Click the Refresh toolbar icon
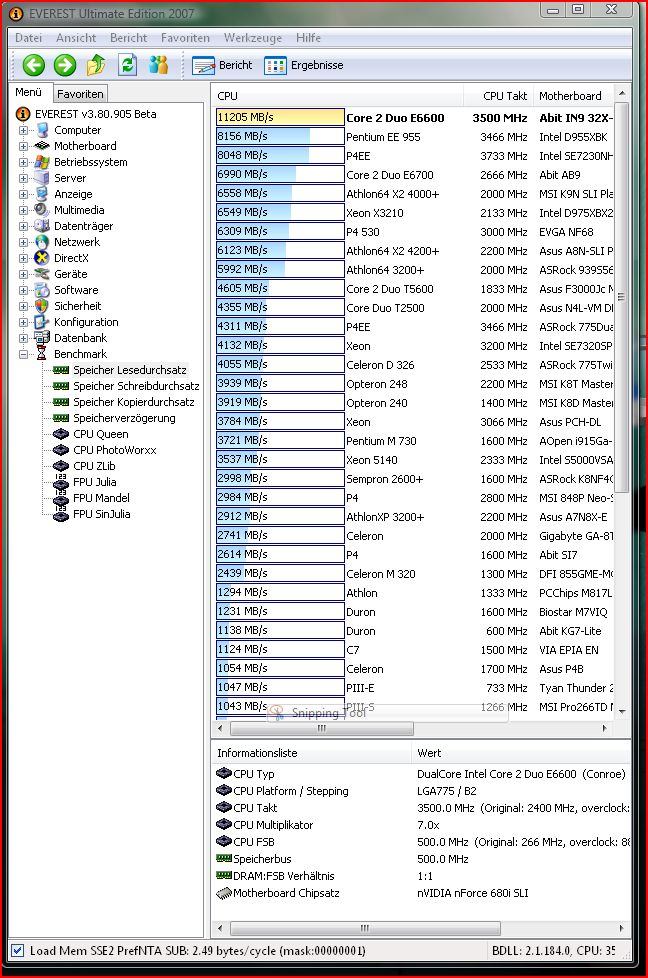Image resolution: width=648 pixels, height=978 pixels. [x=127, y=65]
